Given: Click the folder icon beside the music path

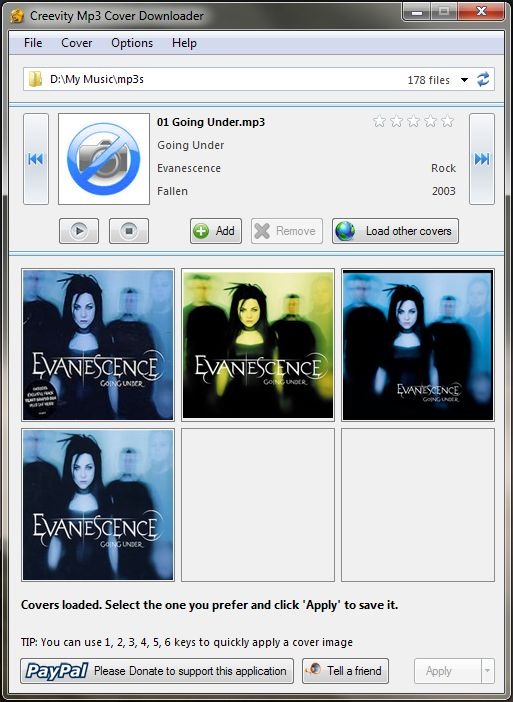Looking at the screenshot, I should (x=35, y=80).
